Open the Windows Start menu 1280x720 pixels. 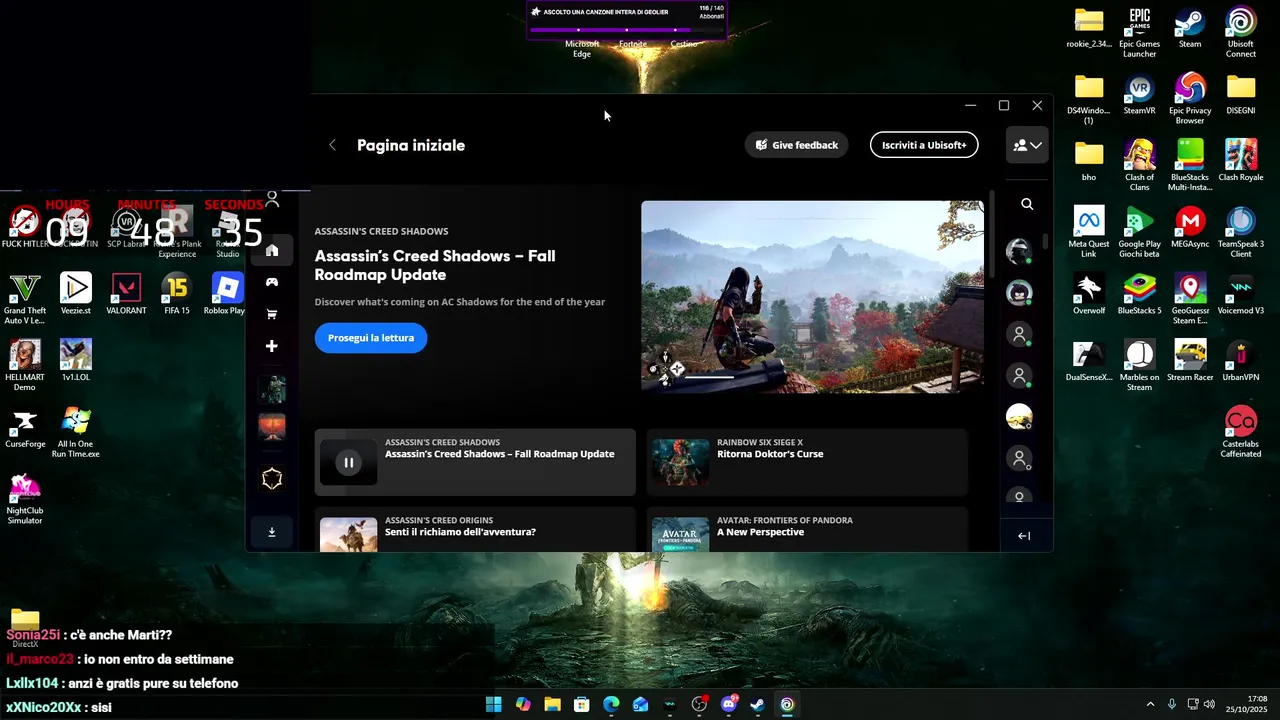(x=494, y=704)
